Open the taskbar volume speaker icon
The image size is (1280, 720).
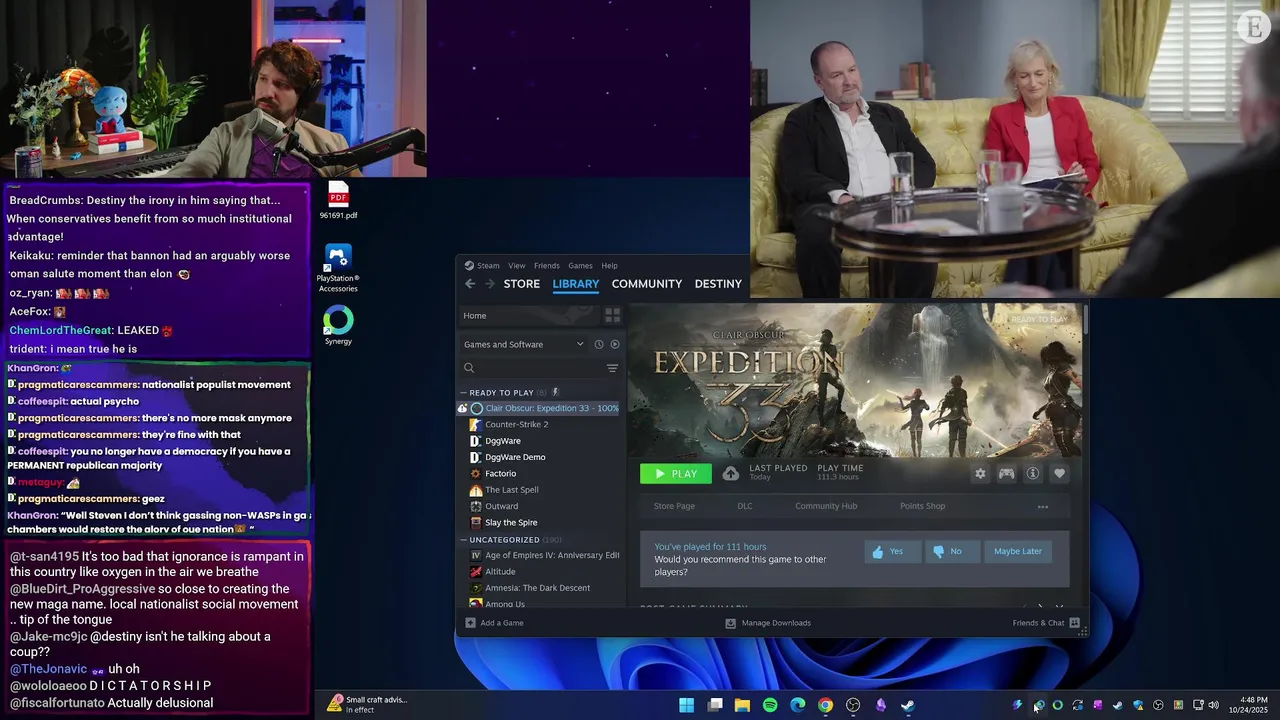pyautogui.click(x=1214, y=705)
